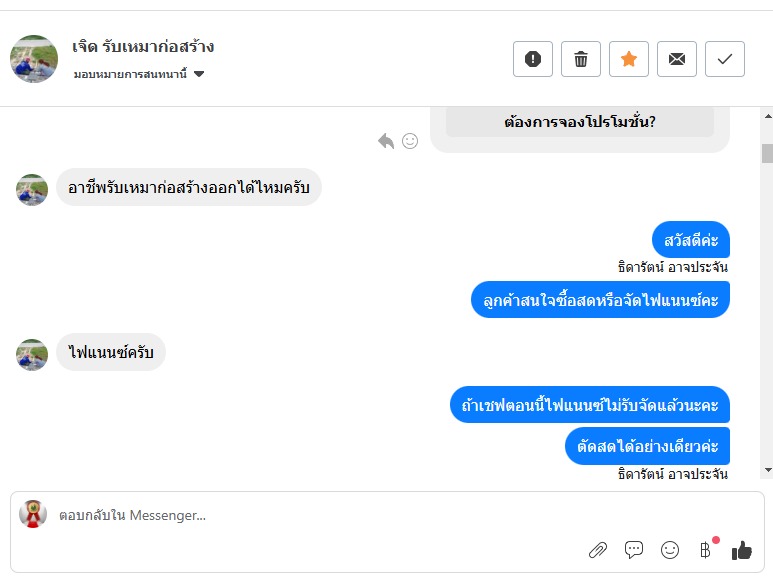The width and height of the screenshot is (773, 576).
Task: Click the blue "สวัสดีค่ะ" message bubble
Action: tap(691, 240)
